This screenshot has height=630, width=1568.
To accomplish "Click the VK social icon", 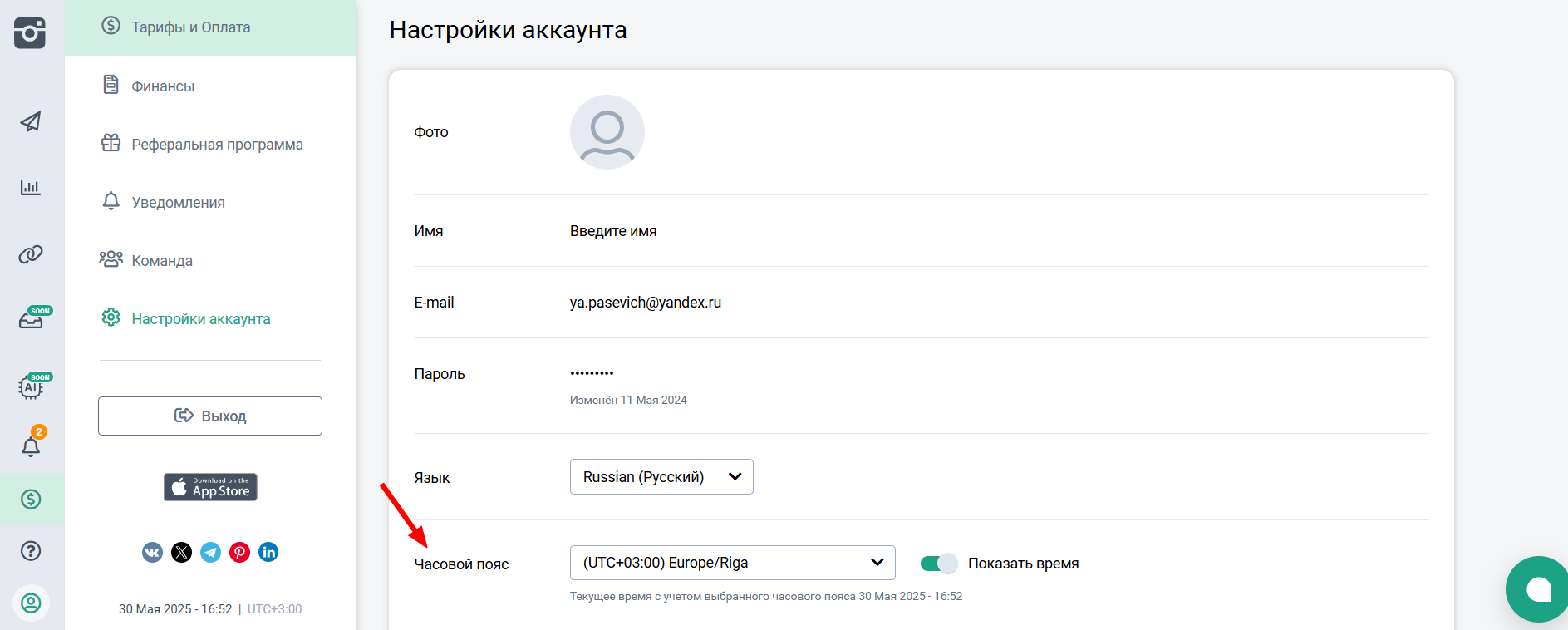I will click(x=152, y=553).
